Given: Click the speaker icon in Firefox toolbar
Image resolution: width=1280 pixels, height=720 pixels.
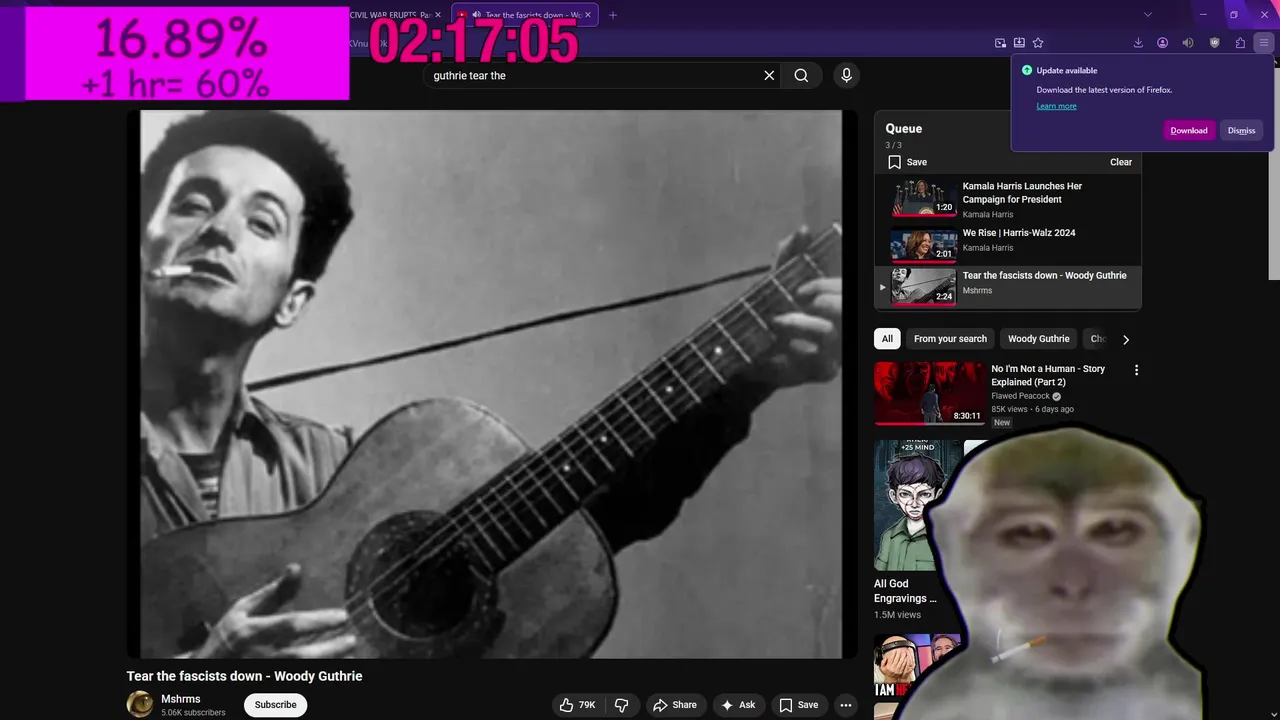Looking at the screenshot, I should pos(1188,43).
